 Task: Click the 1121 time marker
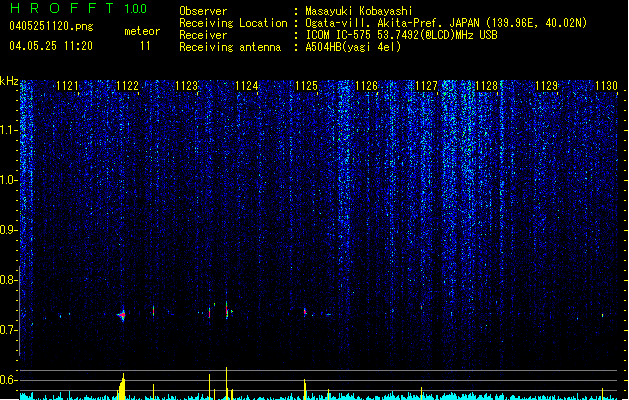coord(67,86)
